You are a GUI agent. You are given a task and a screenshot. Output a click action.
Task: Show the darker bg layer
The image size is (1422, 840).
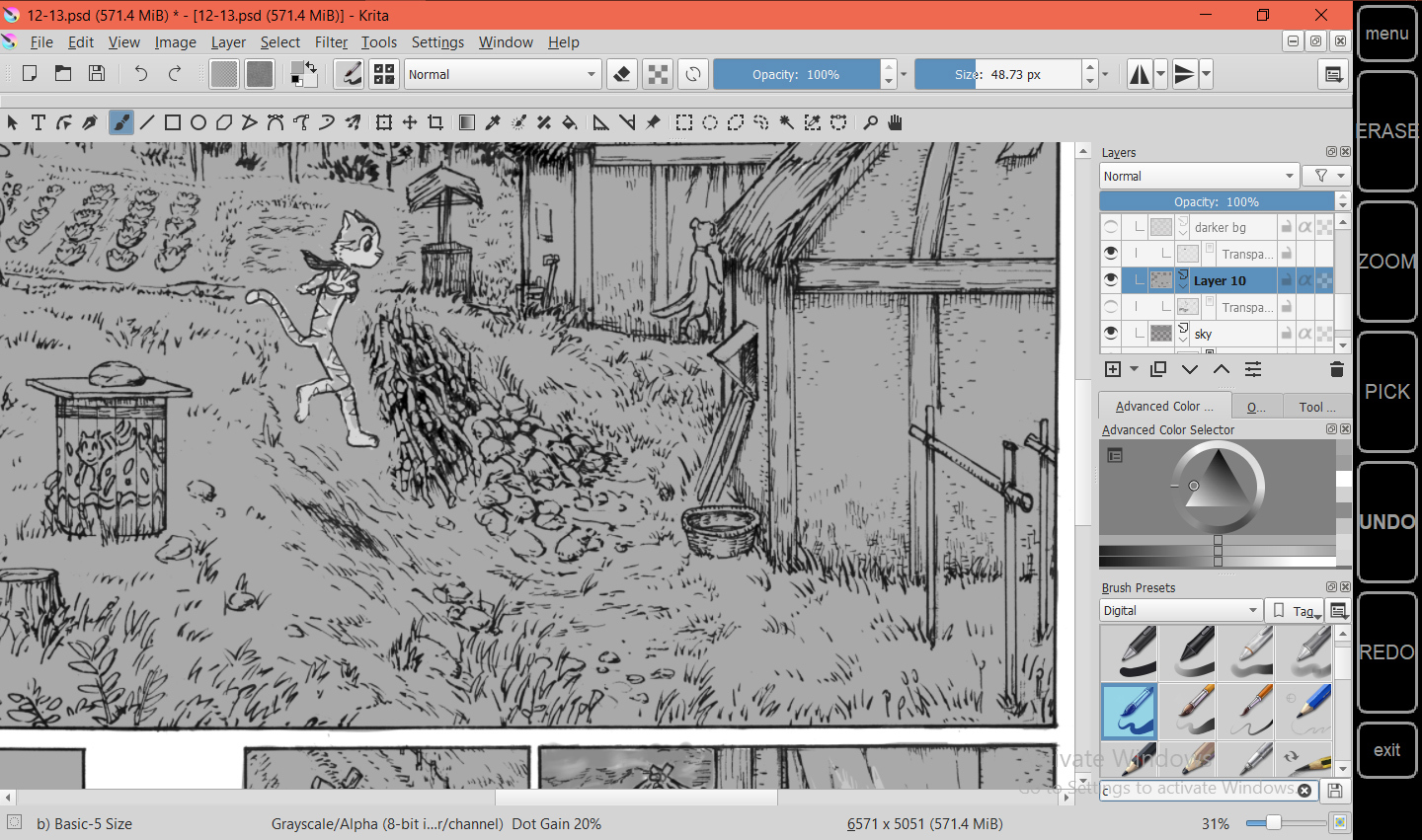point(1111,227)
